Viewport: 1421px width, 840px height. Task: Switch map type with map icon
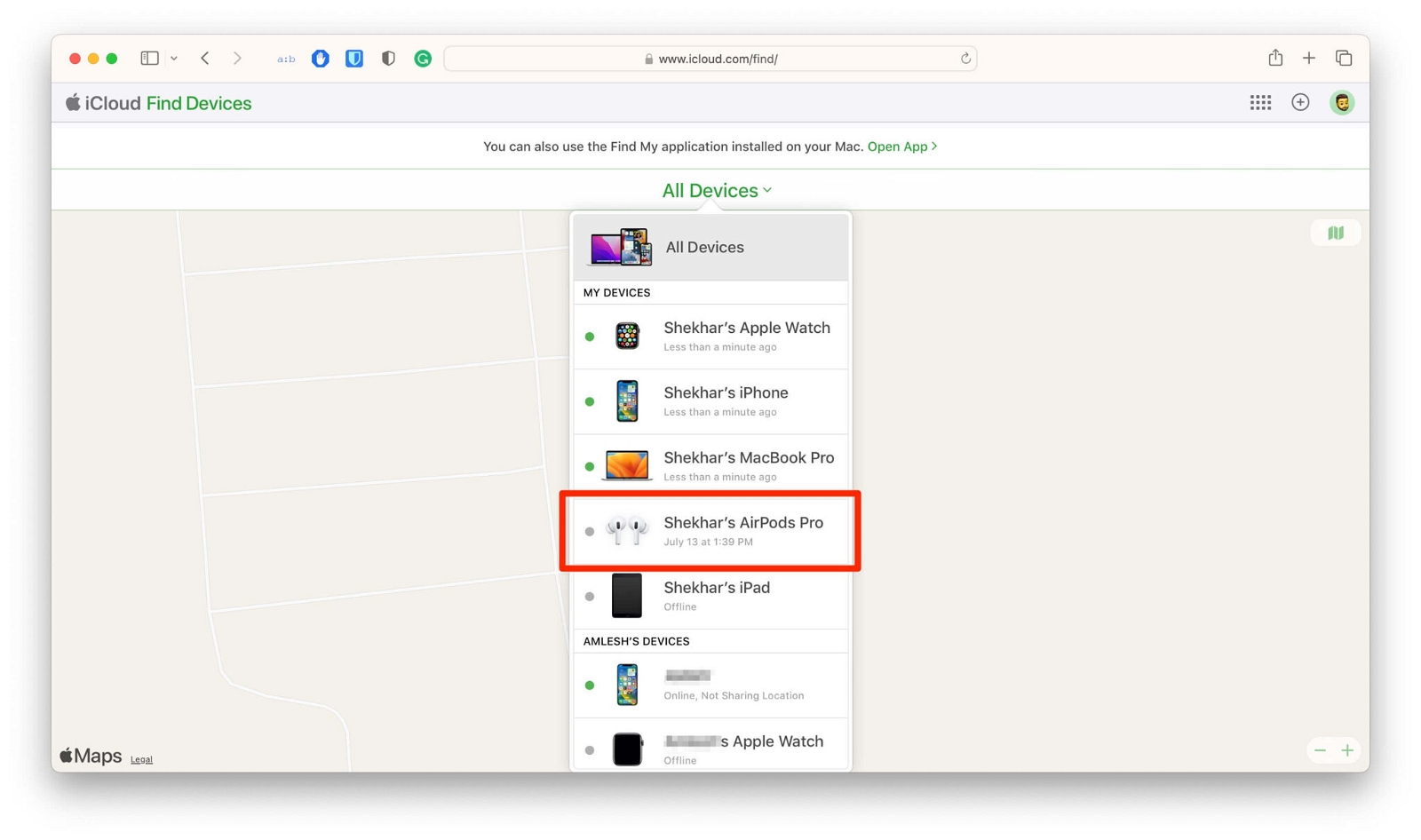(1335, 233)
